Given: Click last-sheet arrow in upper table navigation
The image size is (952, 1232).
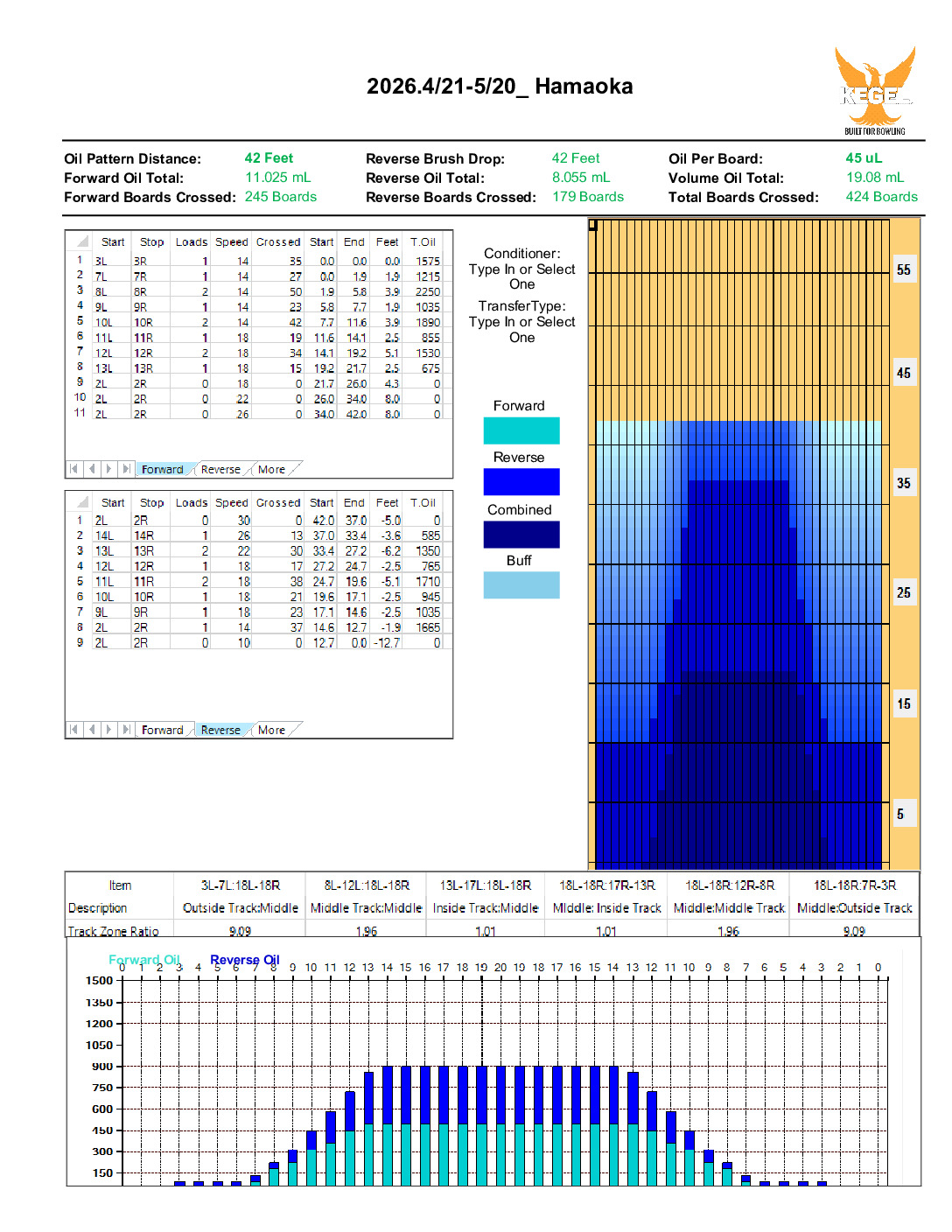Looking at the screenshot, I should tap(126, 469).
